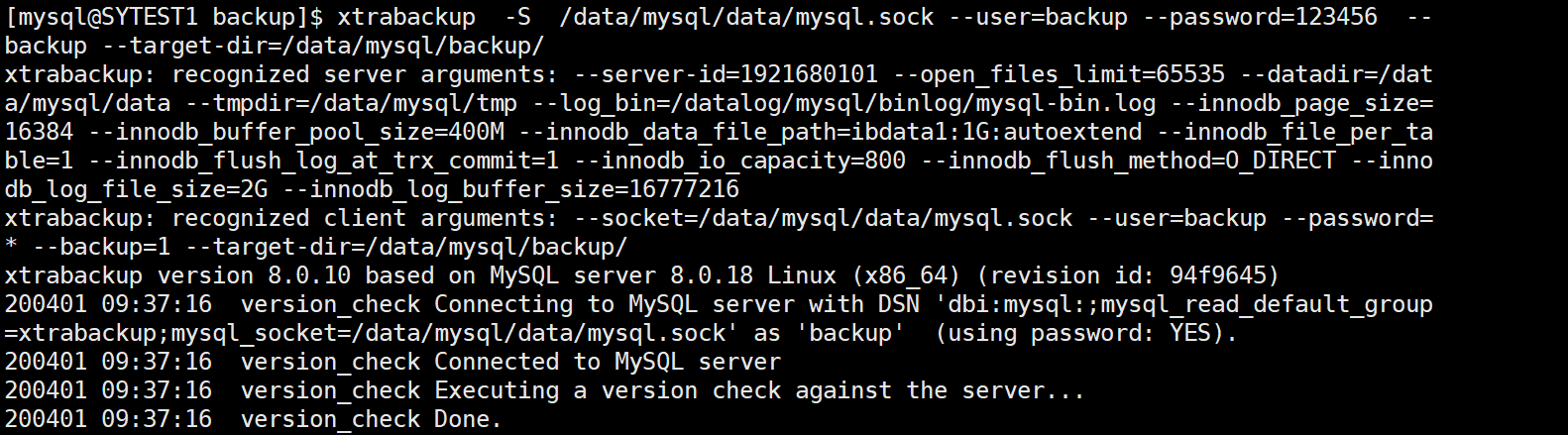Image resolution: width=1568 pixels, height=435 pixels.
Task: Click the --innodb_buffer_pool_size=400M text
Action: pos(295,132)
